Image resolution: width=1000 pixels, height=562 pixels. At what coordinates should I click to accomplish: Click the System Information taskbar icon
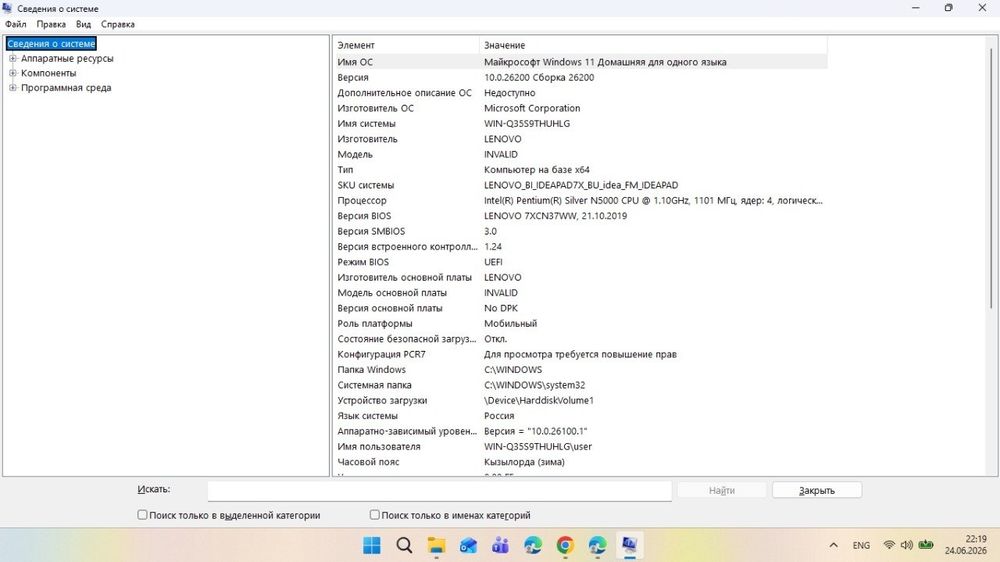tap(629, 545)
